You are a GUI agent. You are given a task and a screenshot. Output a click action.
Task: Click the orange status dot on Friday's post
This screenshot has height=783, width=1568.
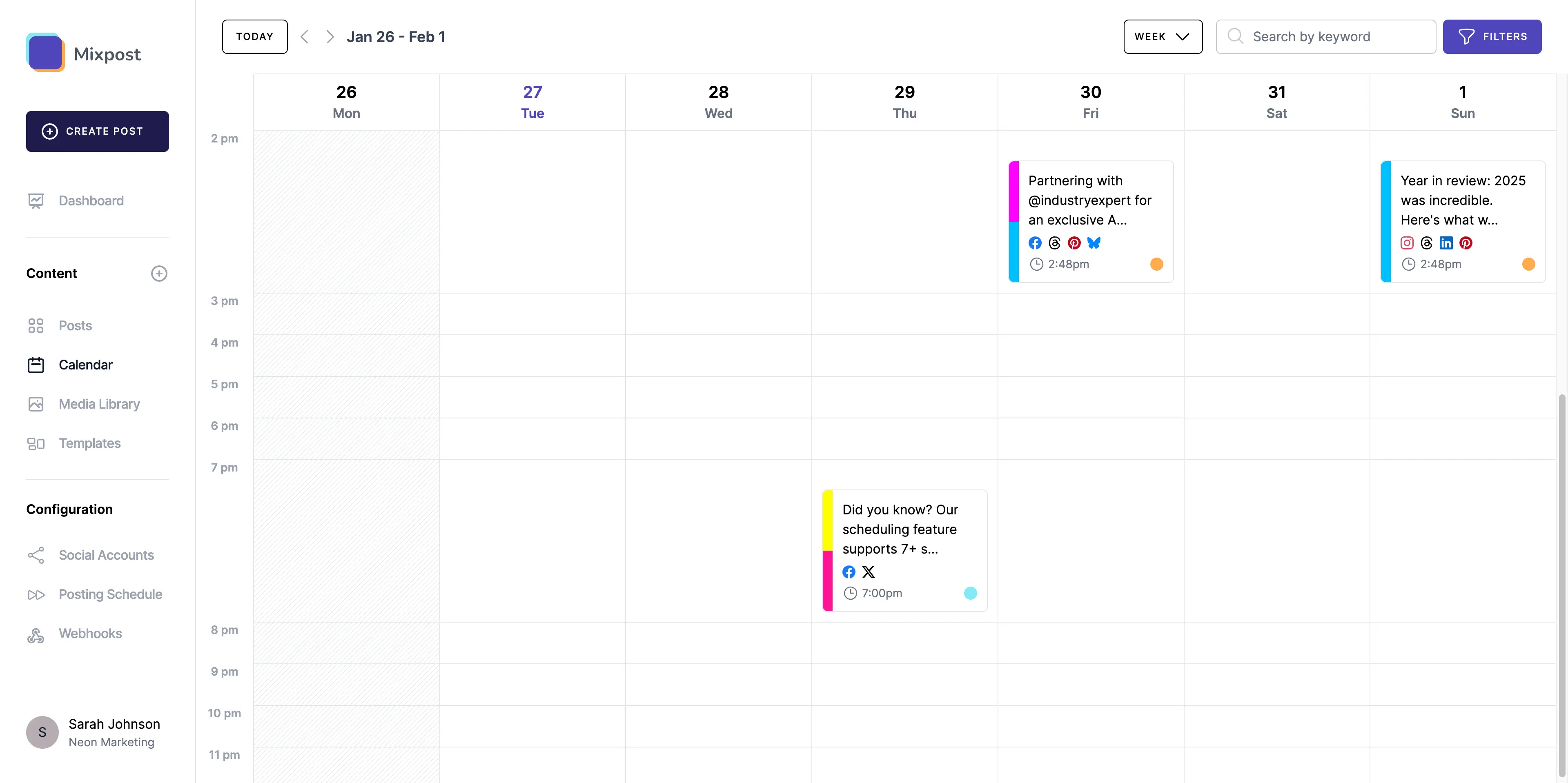pos(1156,264)
